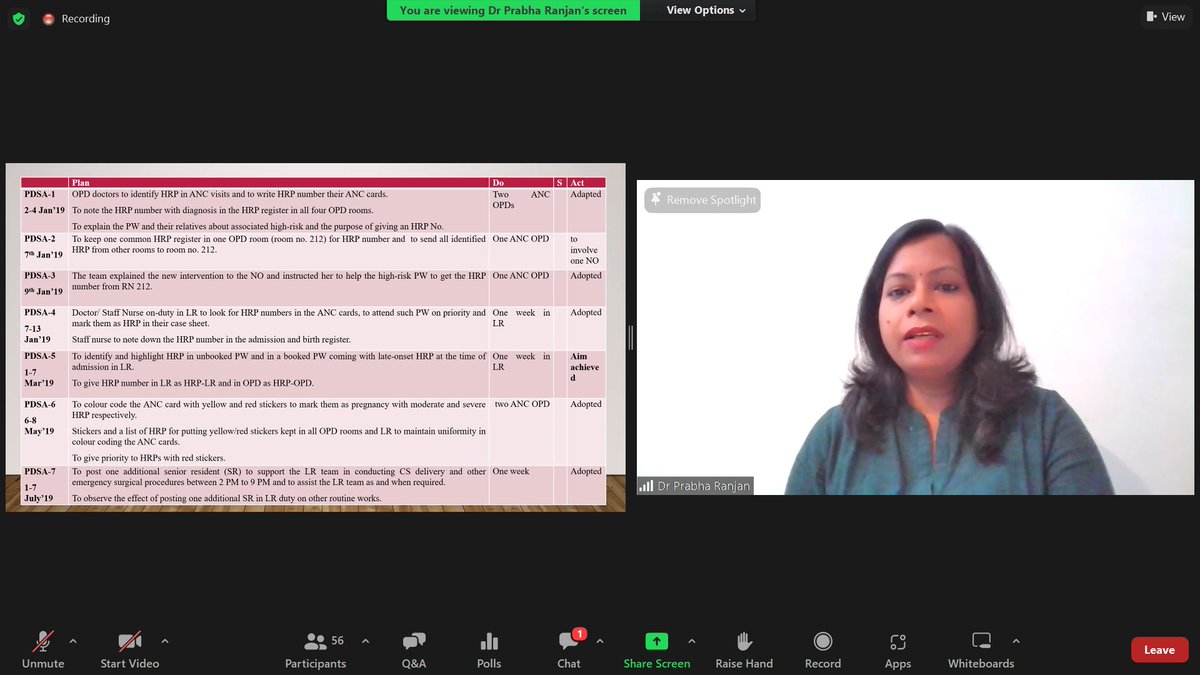Click Remove Spotlight on the video
The width and height of the screenshot is (1200, 675).
(702, 200)
